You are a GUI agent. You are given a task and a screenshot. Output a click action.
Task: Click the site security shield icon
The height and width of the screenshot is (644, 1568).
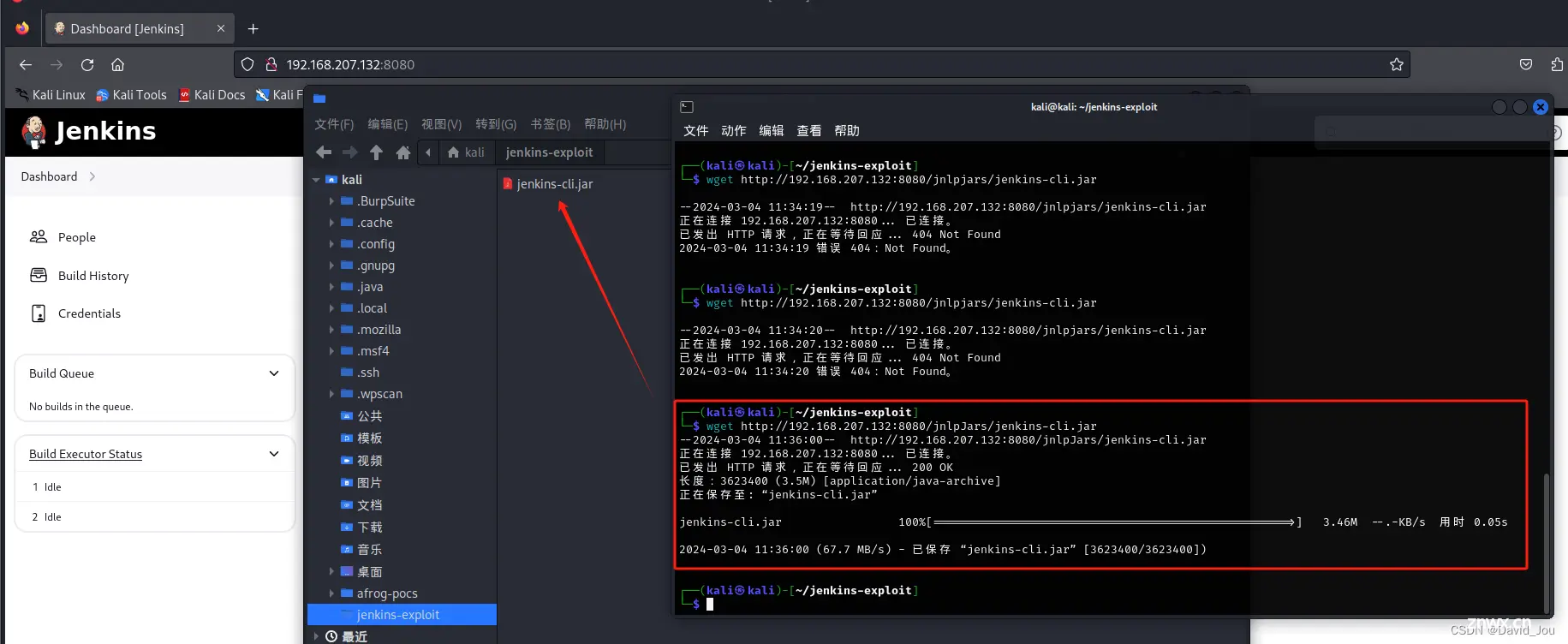point(247,64)
